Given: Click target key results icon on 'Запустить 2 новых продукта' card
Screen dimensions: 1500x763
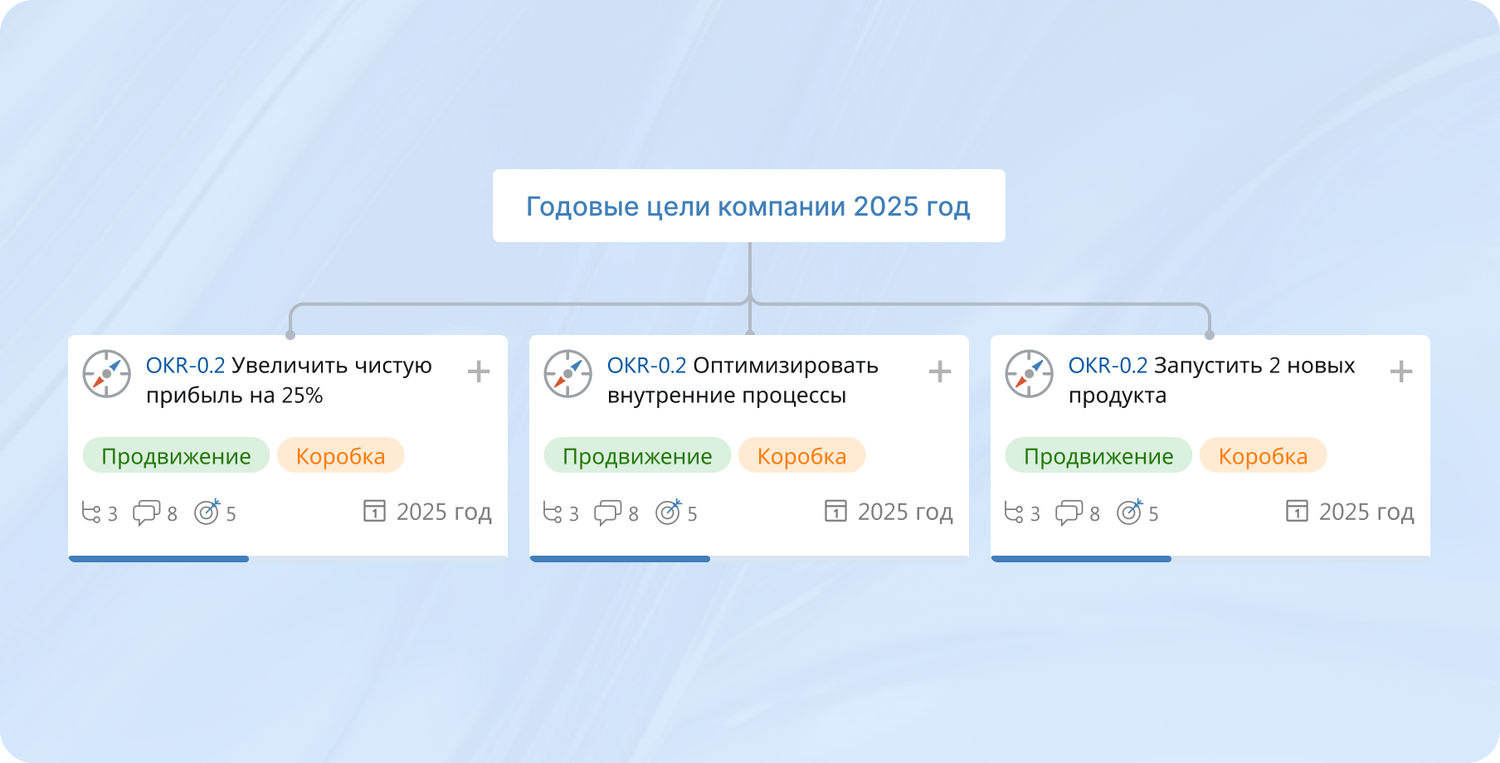Looking at the screenshot, I should pos(1130,512).
